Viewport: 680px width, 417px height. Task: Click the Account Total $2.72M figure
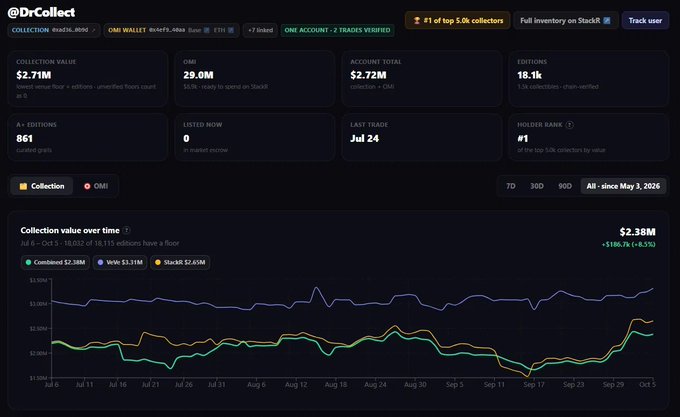coord(368,75)
